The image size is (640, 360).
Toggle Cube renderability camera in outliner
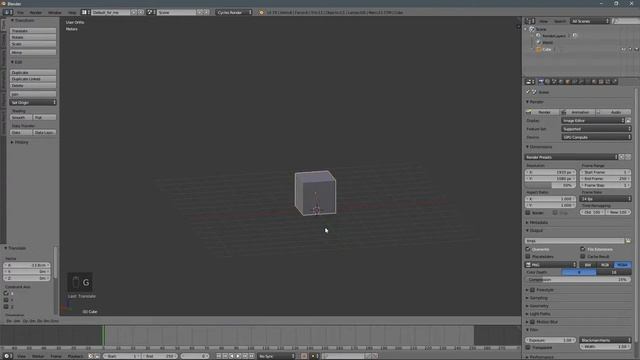coord(636,49)
